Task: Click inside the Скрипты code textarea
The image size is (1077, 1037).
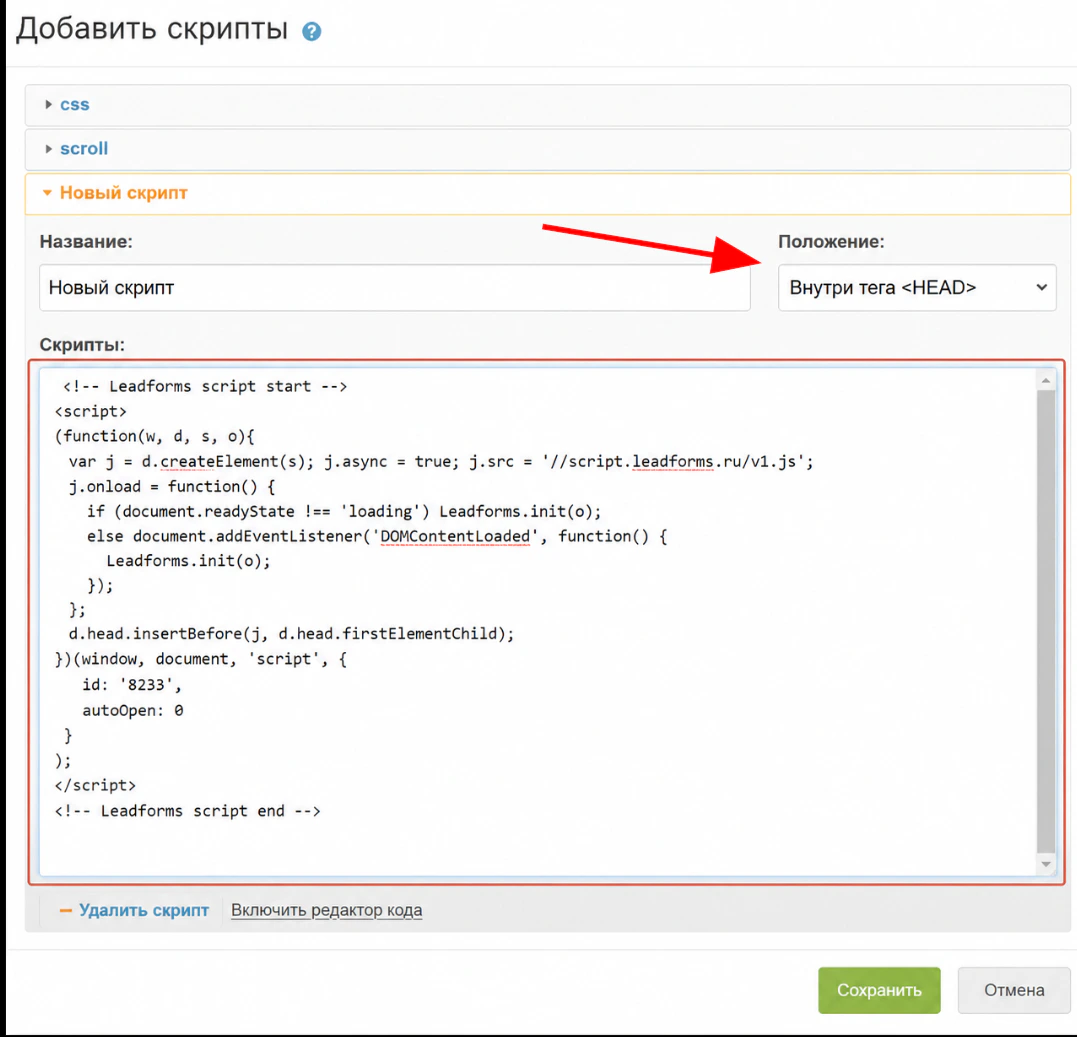Action: 538,622
